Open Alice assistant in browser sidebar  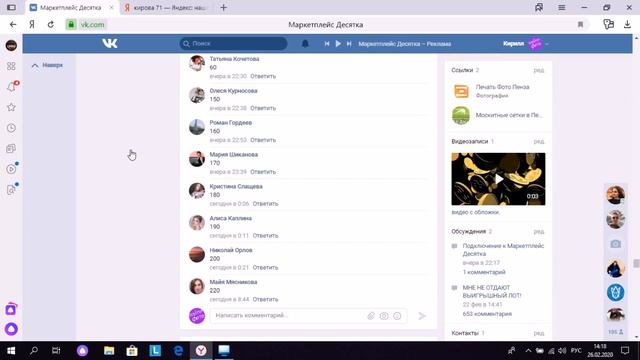11,329
